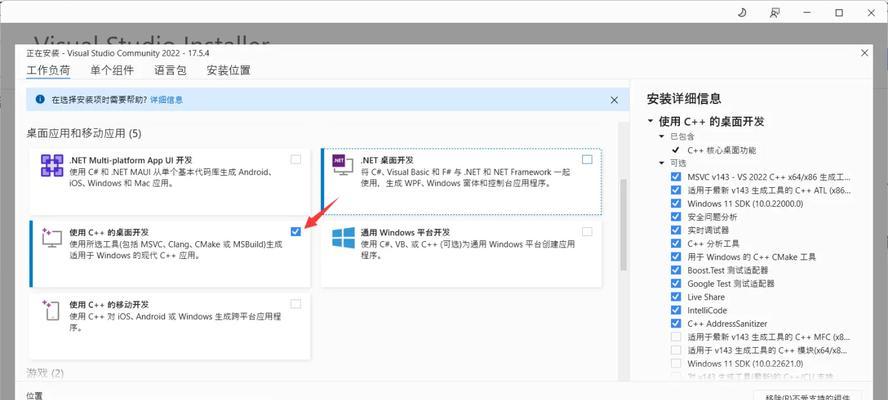Check Windows 11 SDK (10.0.22621.0)
888x400 pixels.
676,363
